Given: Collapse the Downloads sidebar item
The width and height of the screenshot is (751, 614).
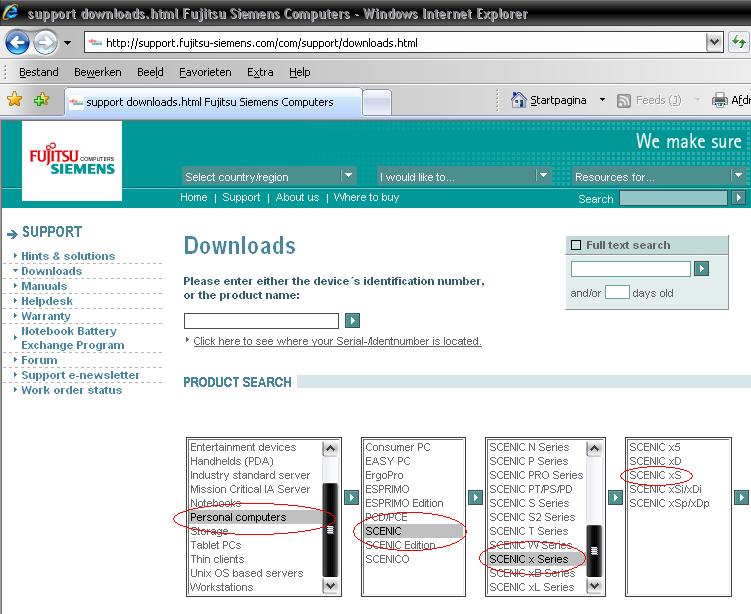Looking at the screenshot, I should coord(51,271).
